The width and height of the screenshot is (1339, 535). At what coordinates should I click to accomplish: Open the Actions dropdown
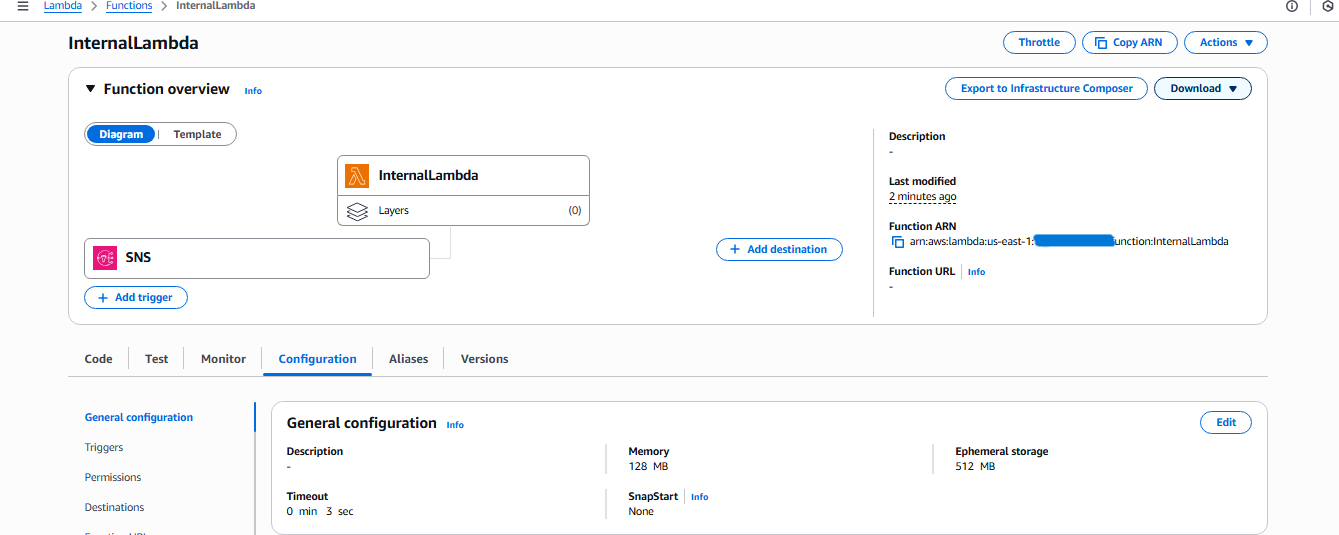pyautogui.click(x=1226, y=43)
